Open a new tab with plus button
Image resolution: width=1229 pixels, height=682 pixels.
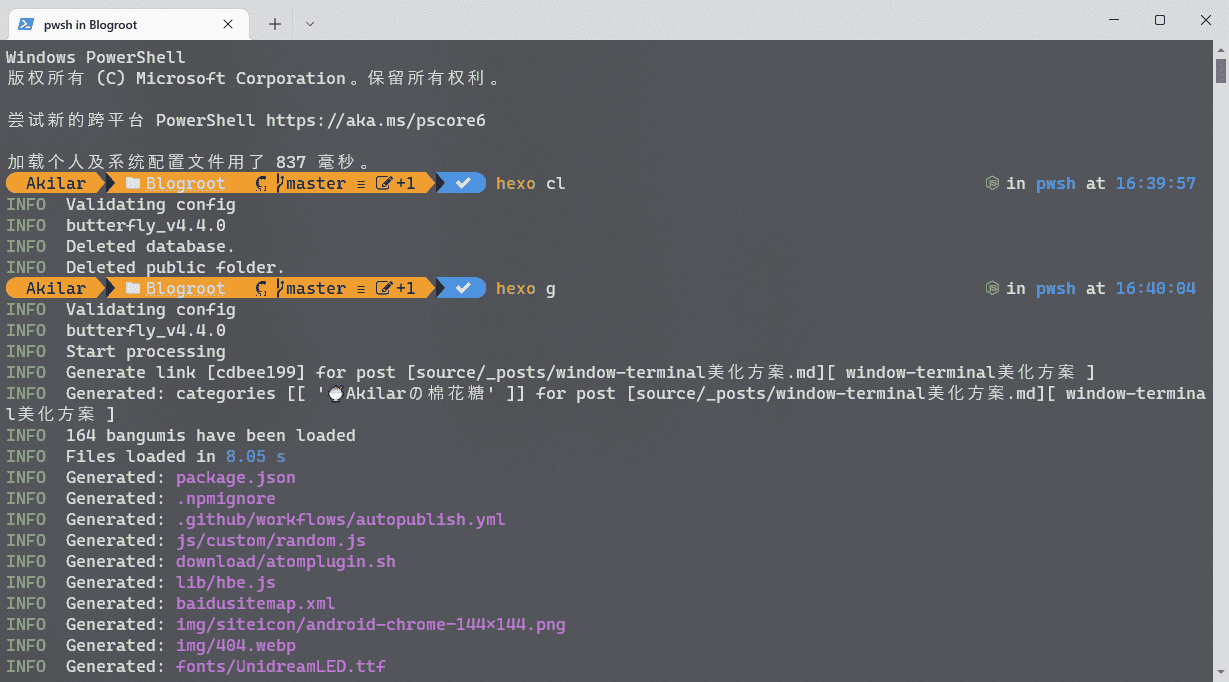click(x=275, y=24)
